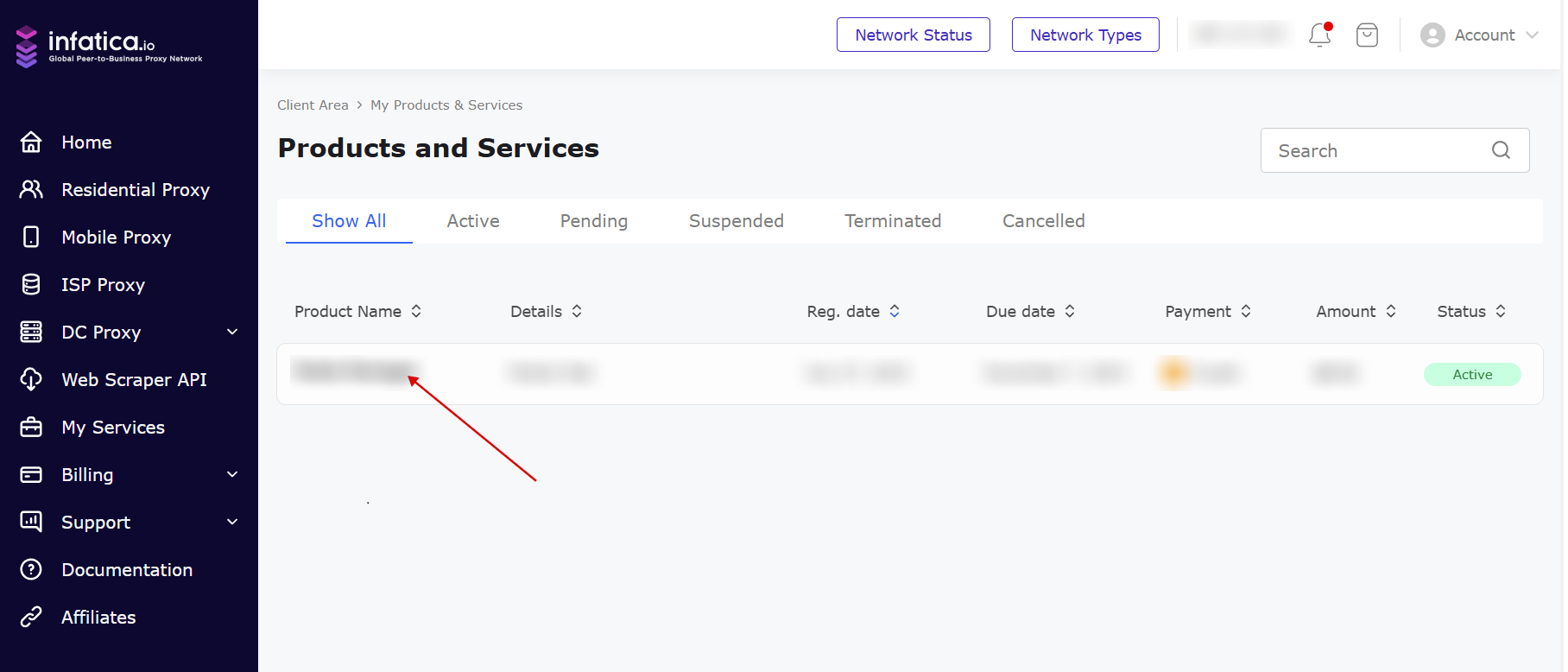The image size is (1568, 672).
Task: Click the ISP Proxy database icon
Action: [x=31, y=284]
